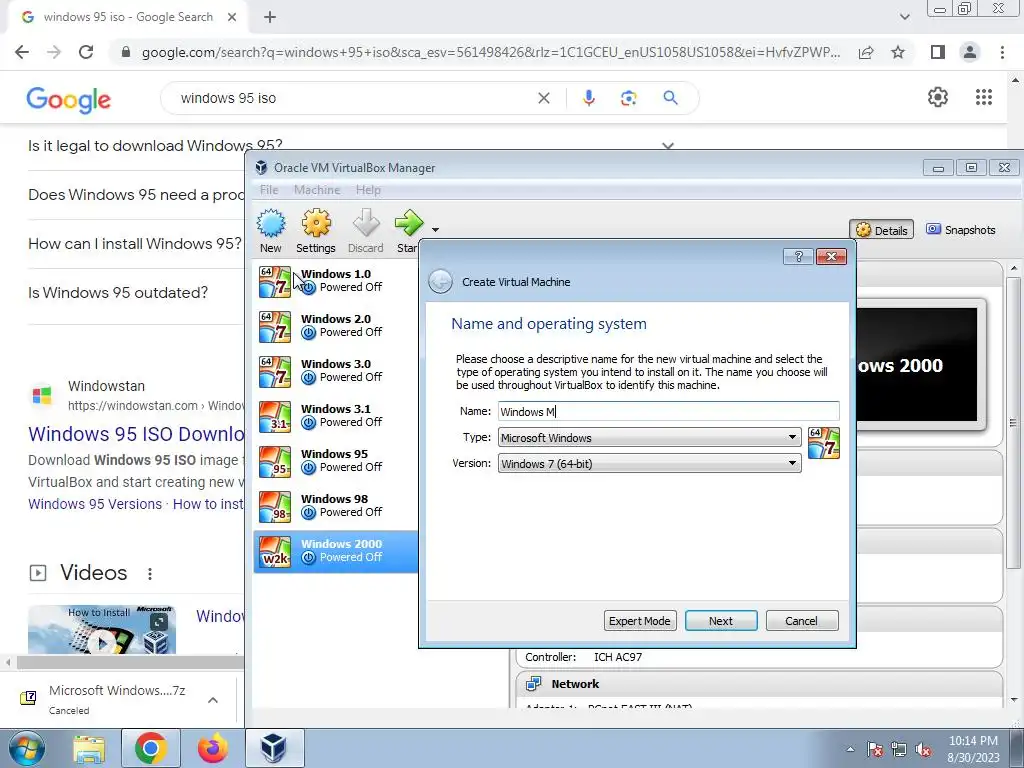1024x768 pixels.
Task: Switch to Details view in VirtualBox
Action: (882, 230)
